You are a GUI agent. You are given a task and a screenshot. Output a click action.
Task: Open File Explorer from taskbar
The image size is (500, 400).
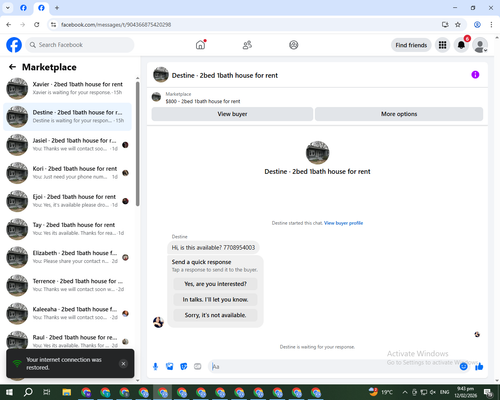(66, 392)
